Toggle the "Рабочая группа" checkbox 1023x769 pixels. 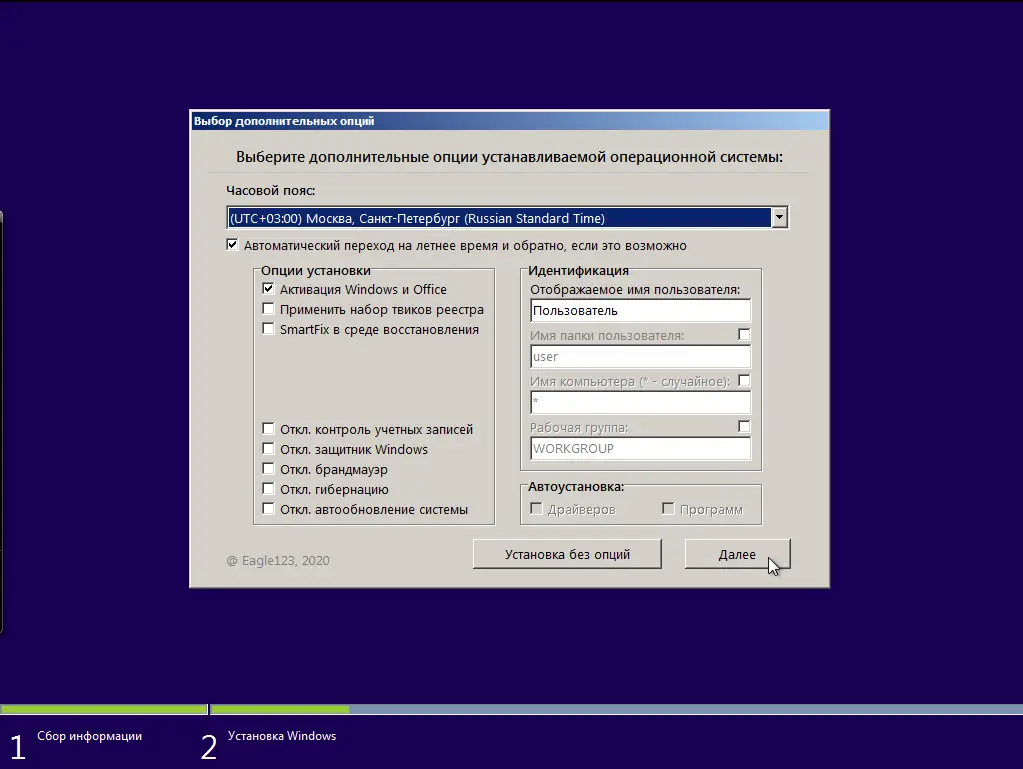tap(744, 425)
